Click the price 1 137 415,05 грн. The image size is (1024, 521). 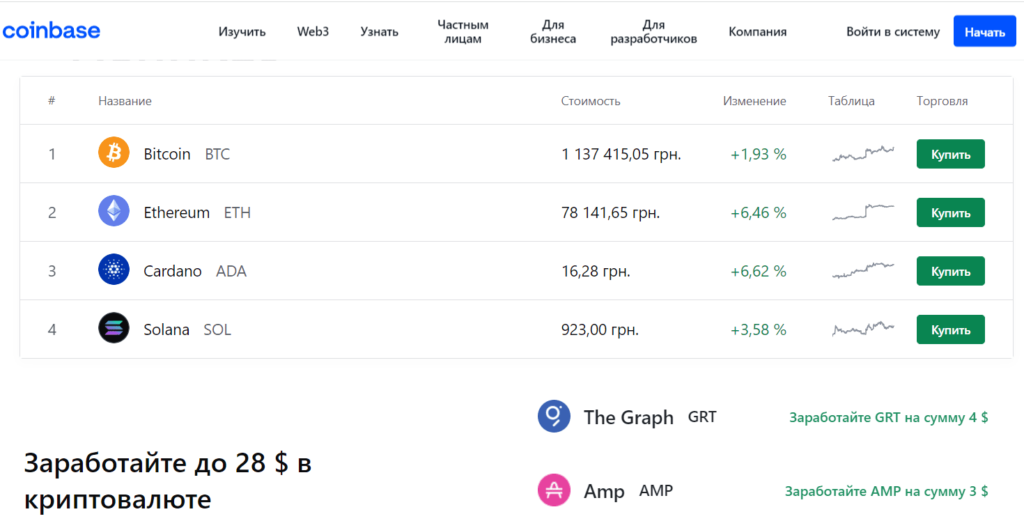pos(621,155)
